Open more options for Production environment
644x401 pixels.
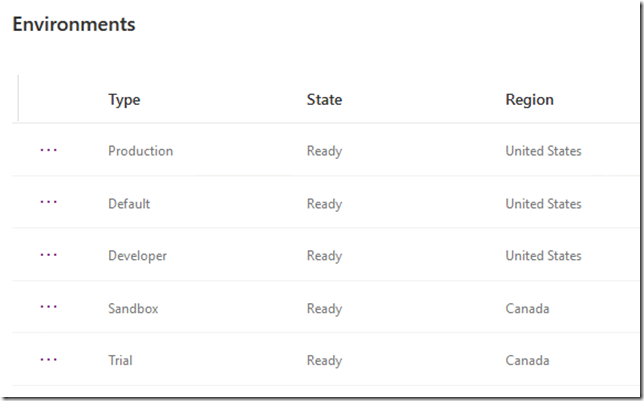[x=48, y=150]
